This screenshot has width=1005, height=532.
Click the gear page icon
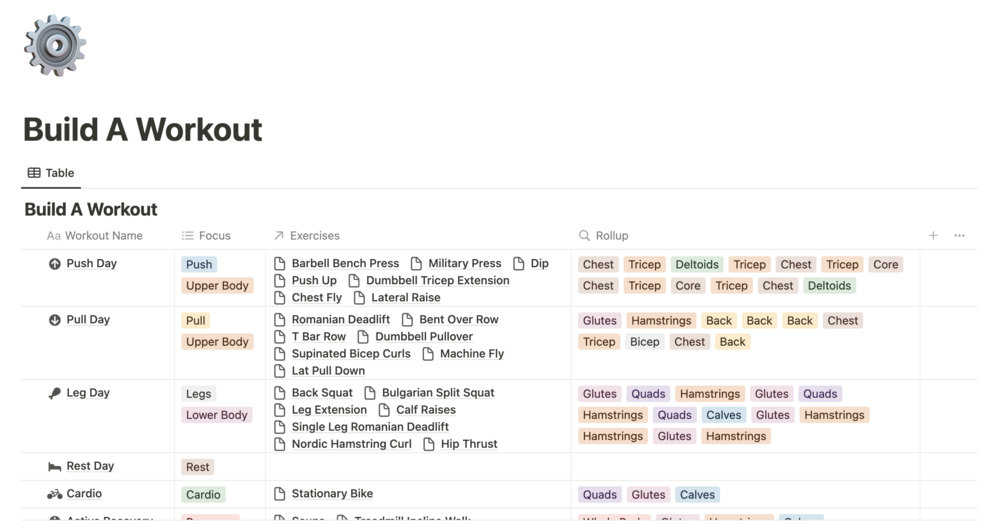coord(55,46)
